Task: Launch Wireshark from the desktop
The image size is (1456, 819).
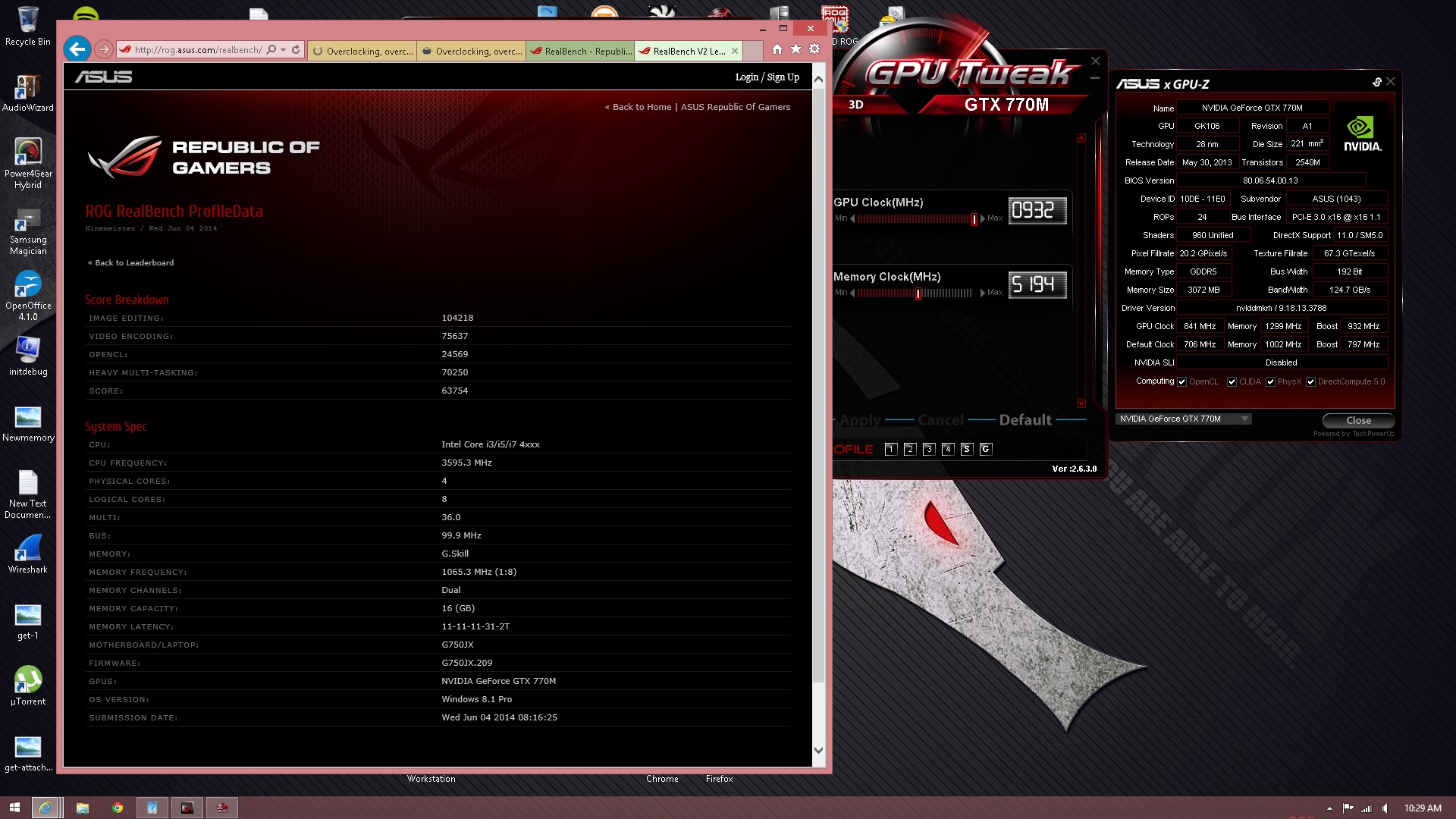Action: (28, 554)
